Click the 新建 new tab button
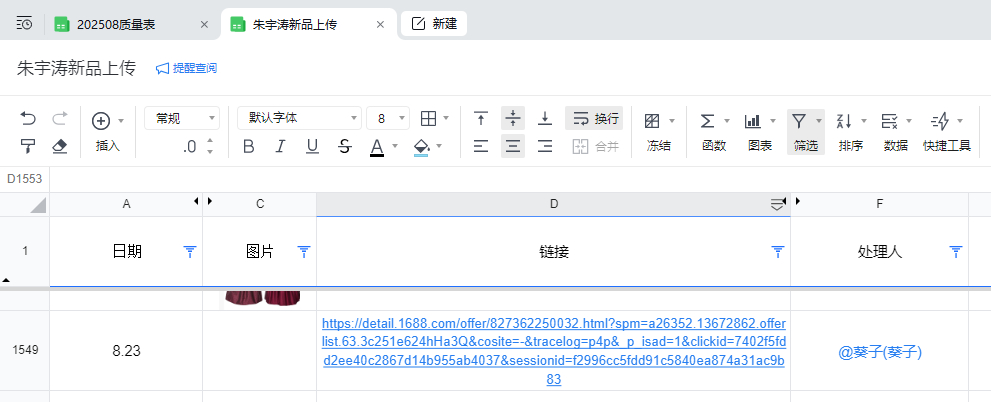The image size is (991, 402). coord(434,24)
